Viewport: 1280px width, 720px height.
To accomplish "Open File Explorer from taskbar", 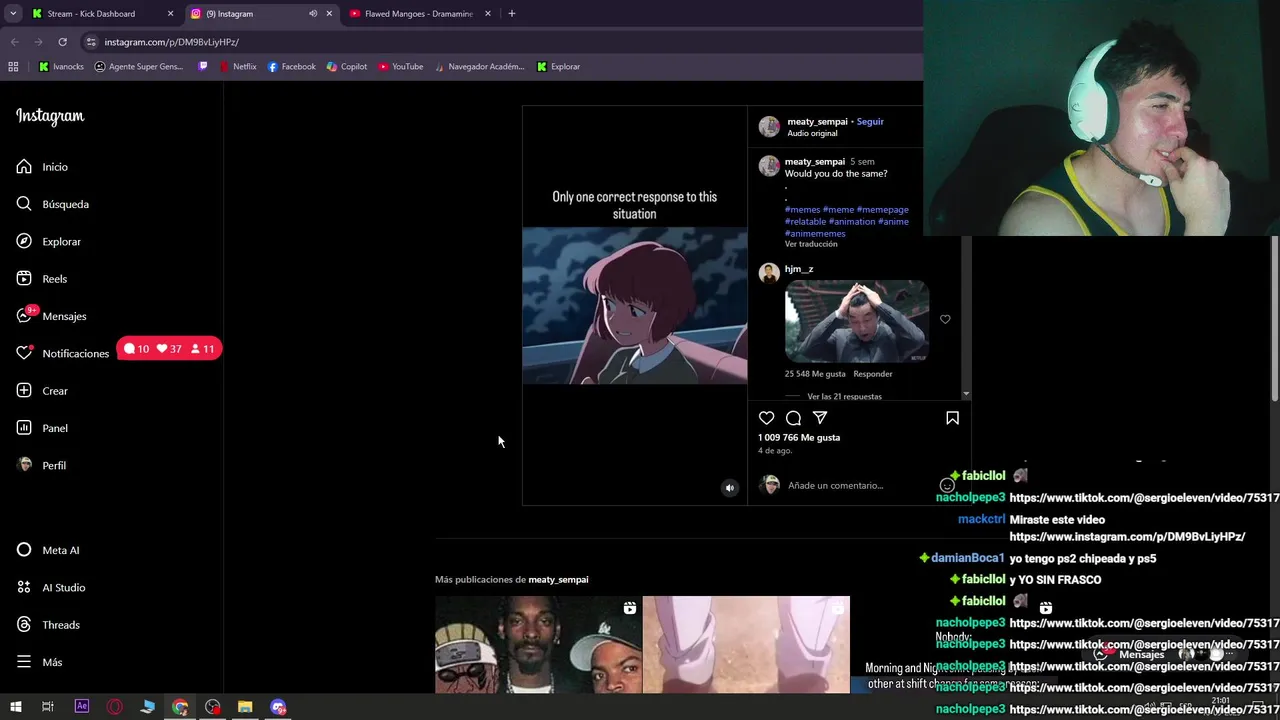I will coord(245,707).
